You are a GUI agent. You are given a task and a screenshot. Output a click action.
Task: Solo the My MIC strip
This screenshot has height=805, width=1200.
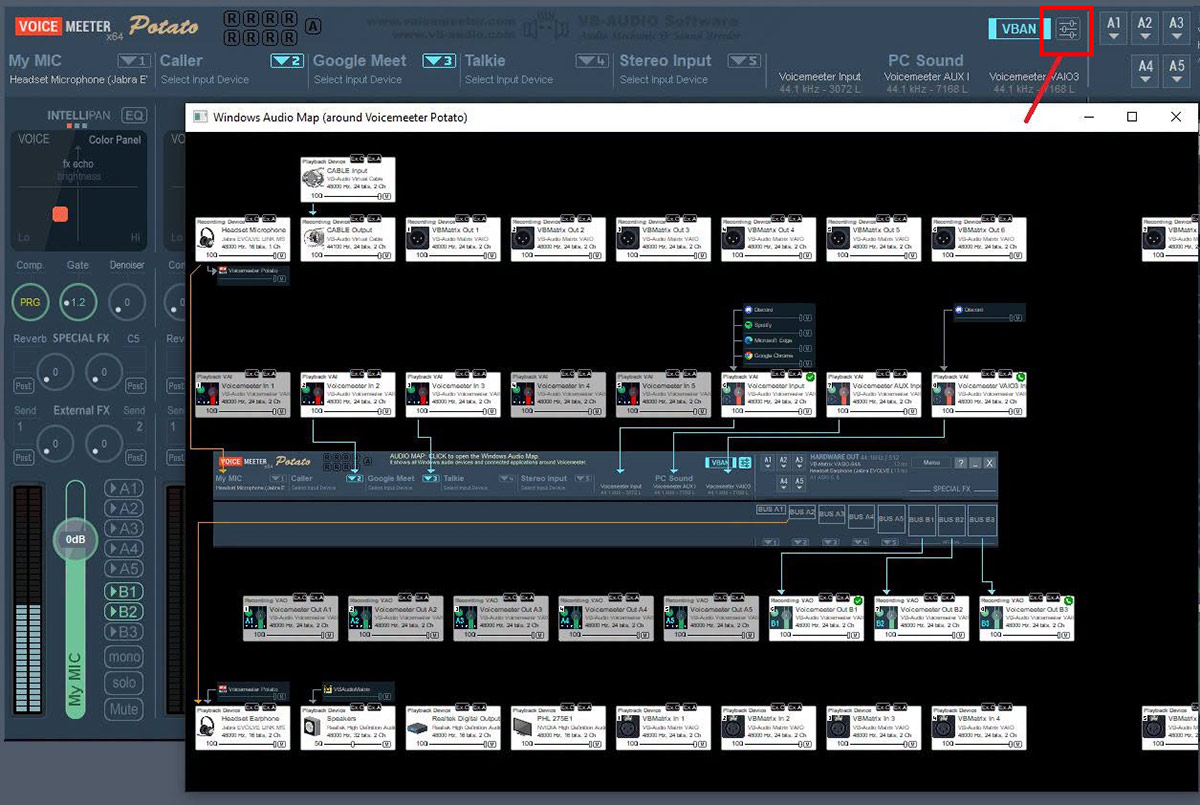[x=123, y=683]
